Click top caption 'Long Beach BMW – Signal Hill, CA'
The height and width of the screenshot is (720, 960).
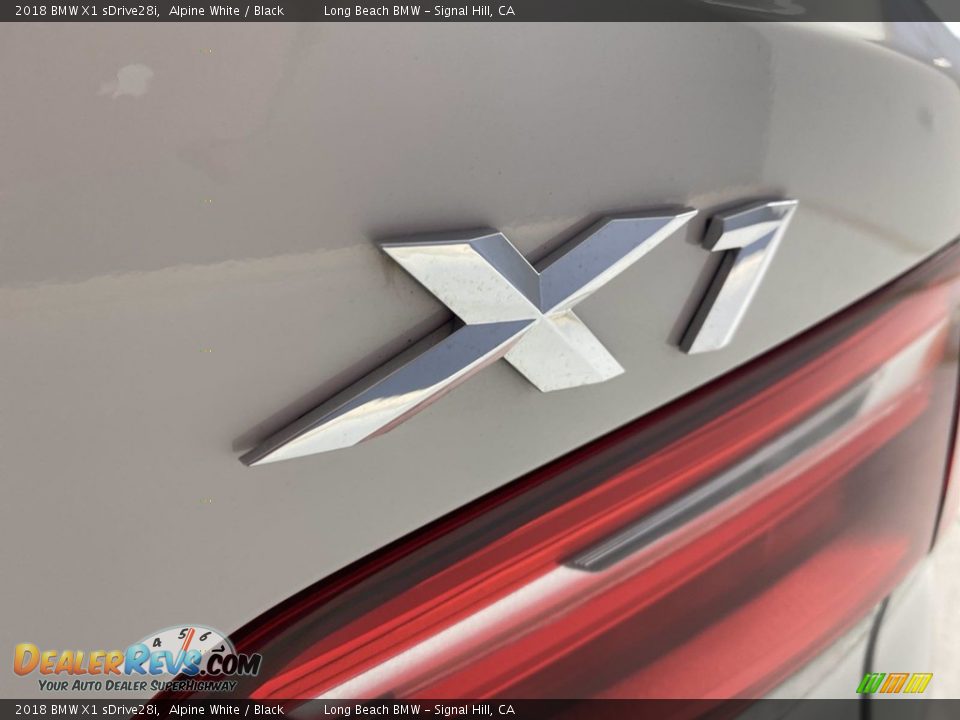(419, 10)
